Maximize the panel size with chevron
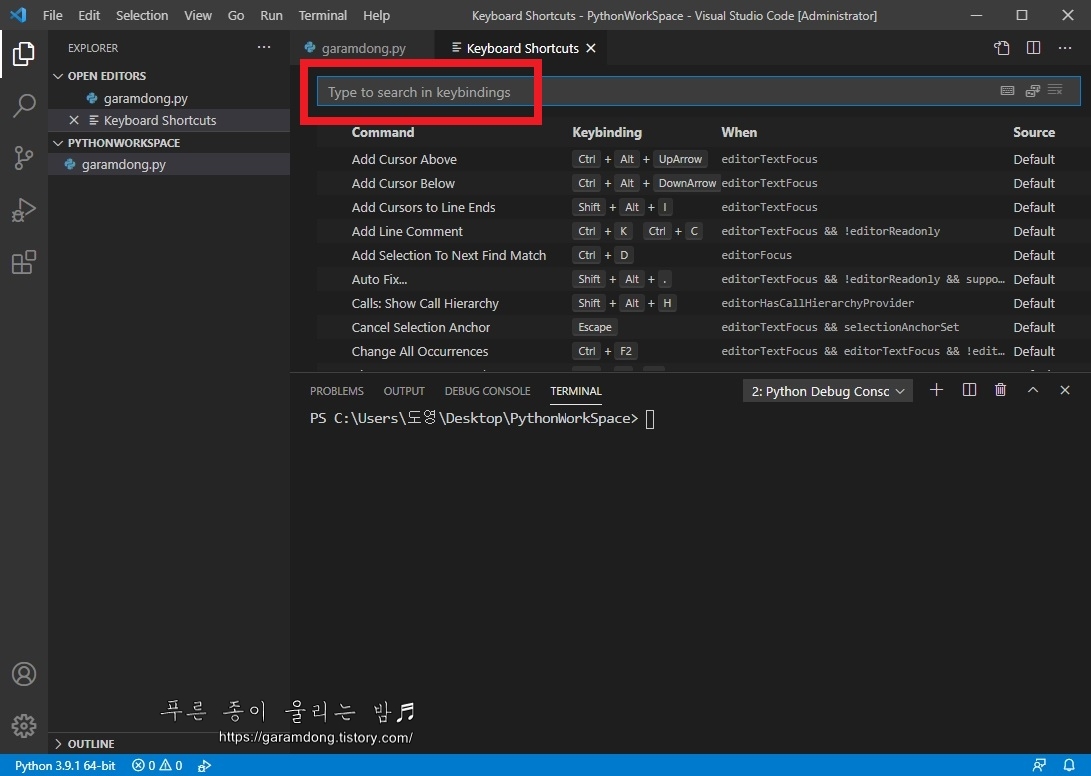Screen dimensions: 1091x776 click(x=1033, y=390)
